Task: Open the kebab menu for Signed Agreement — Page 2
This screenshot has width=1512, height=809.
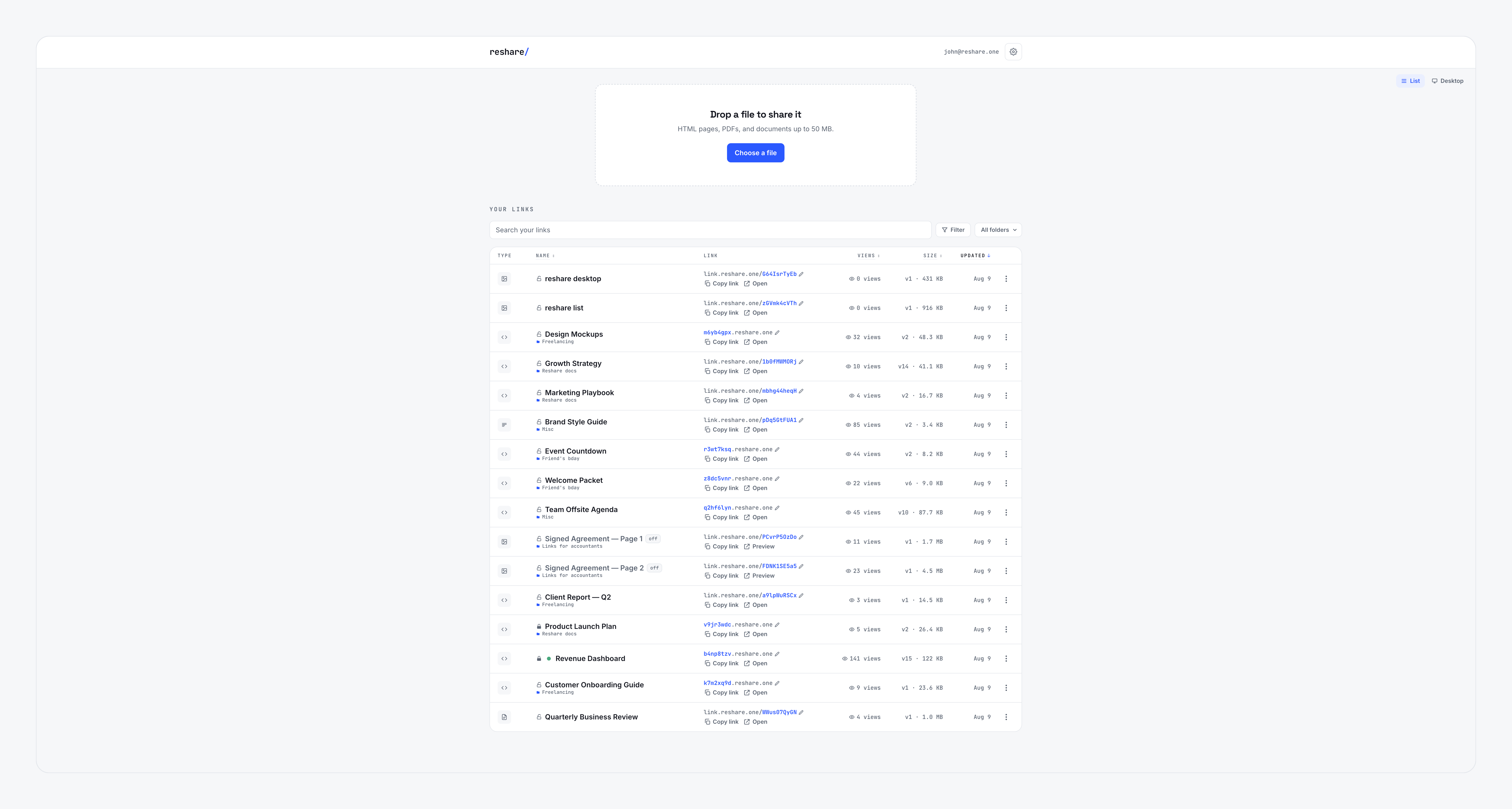Action: (x=1006, y=571)
